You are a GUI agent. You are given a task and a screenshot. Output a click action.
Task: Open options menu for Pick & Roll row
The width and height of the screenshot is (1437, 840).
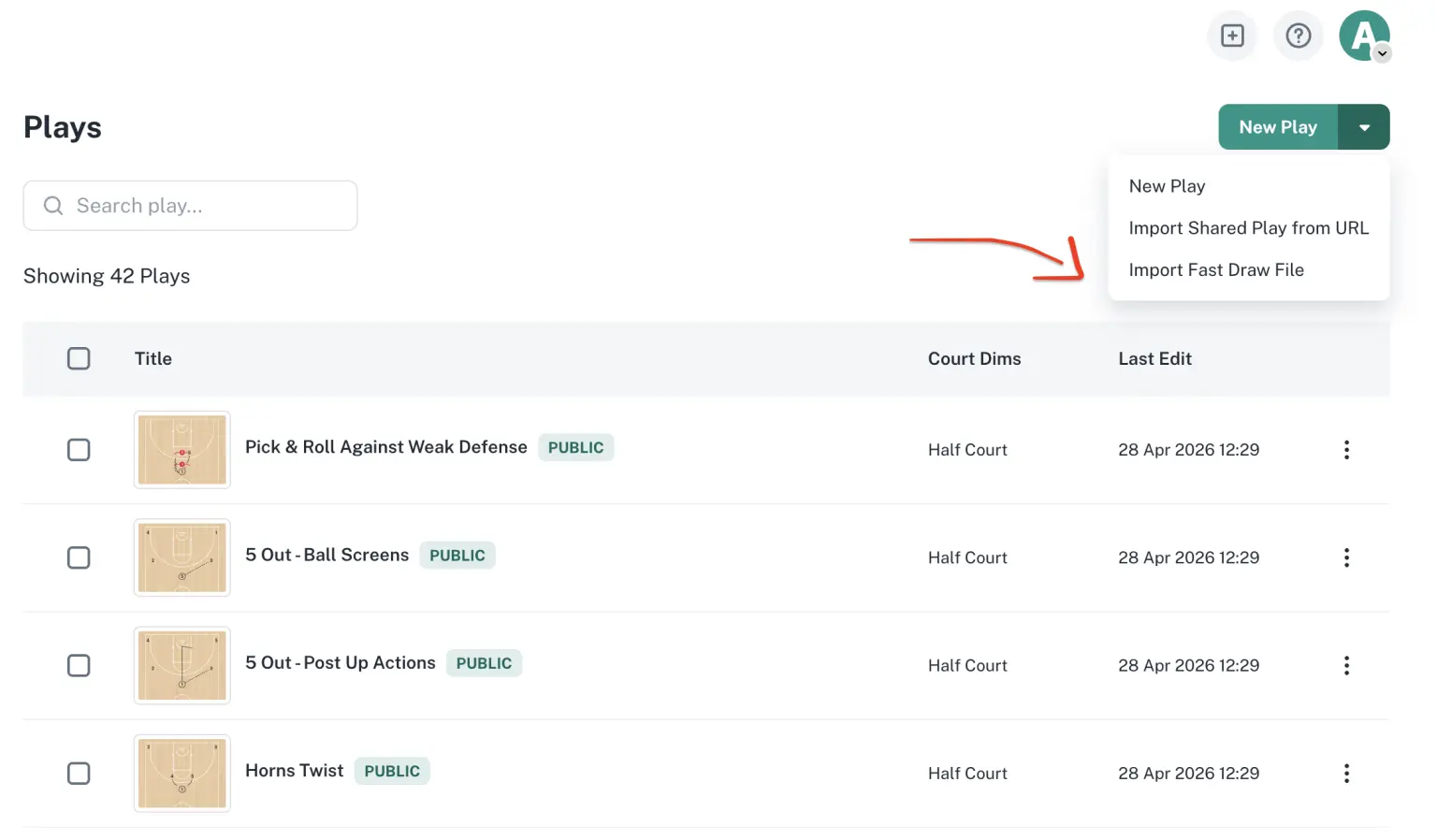coord(1346,450)
